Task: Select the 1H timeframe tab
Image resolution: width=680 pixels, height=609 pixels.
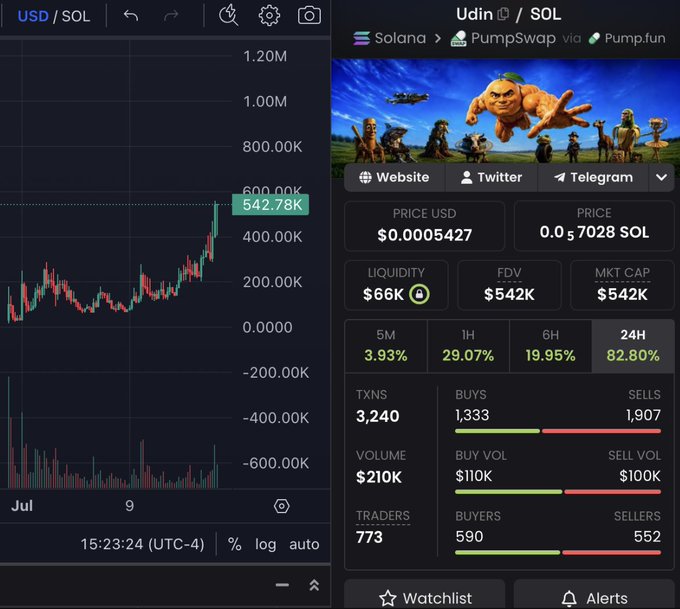Action: pyautogui.click(x=468, y=346)
